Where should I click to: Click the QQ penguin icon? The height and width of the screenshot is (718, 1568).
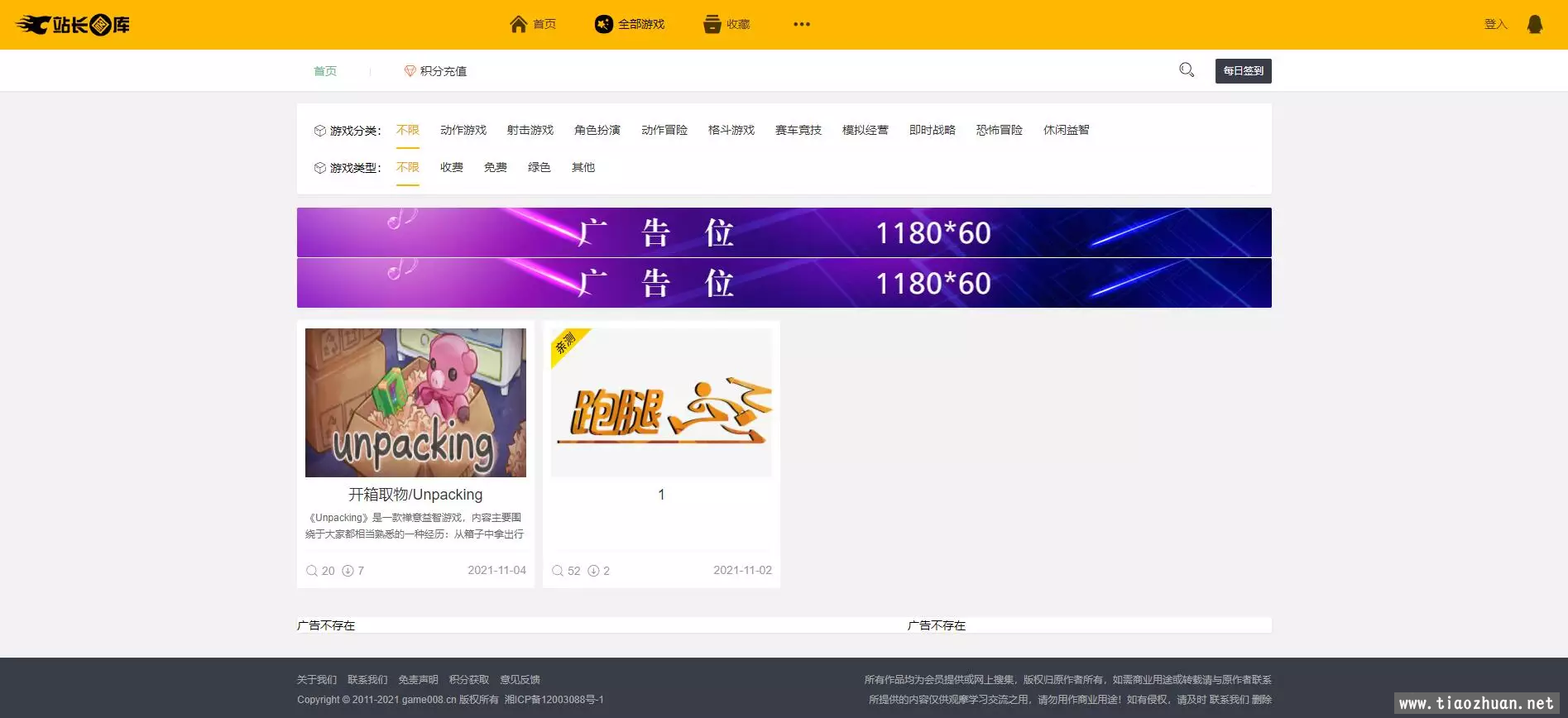click(x=1534, y=24)
